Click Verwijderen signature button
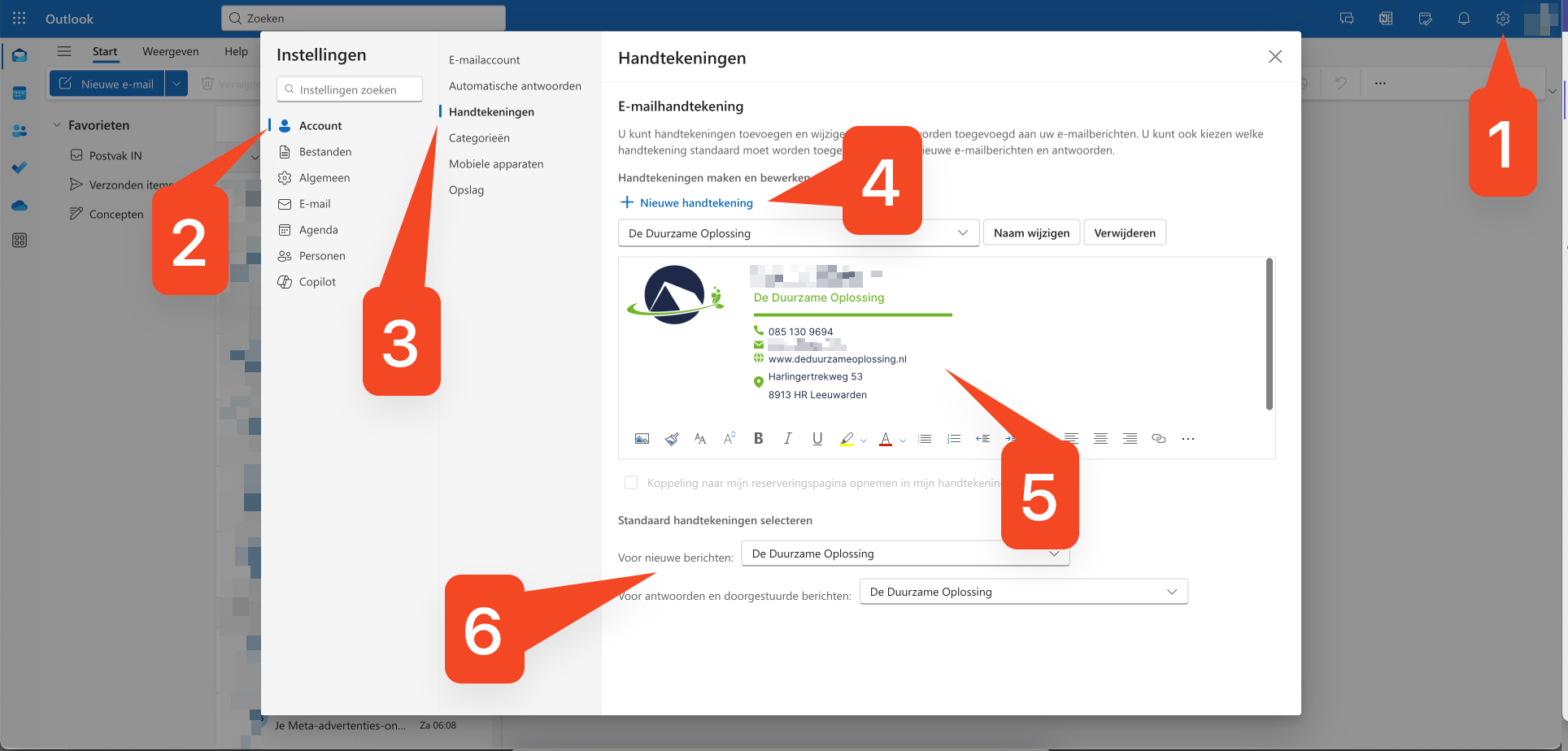 (x=1125, y=233)
